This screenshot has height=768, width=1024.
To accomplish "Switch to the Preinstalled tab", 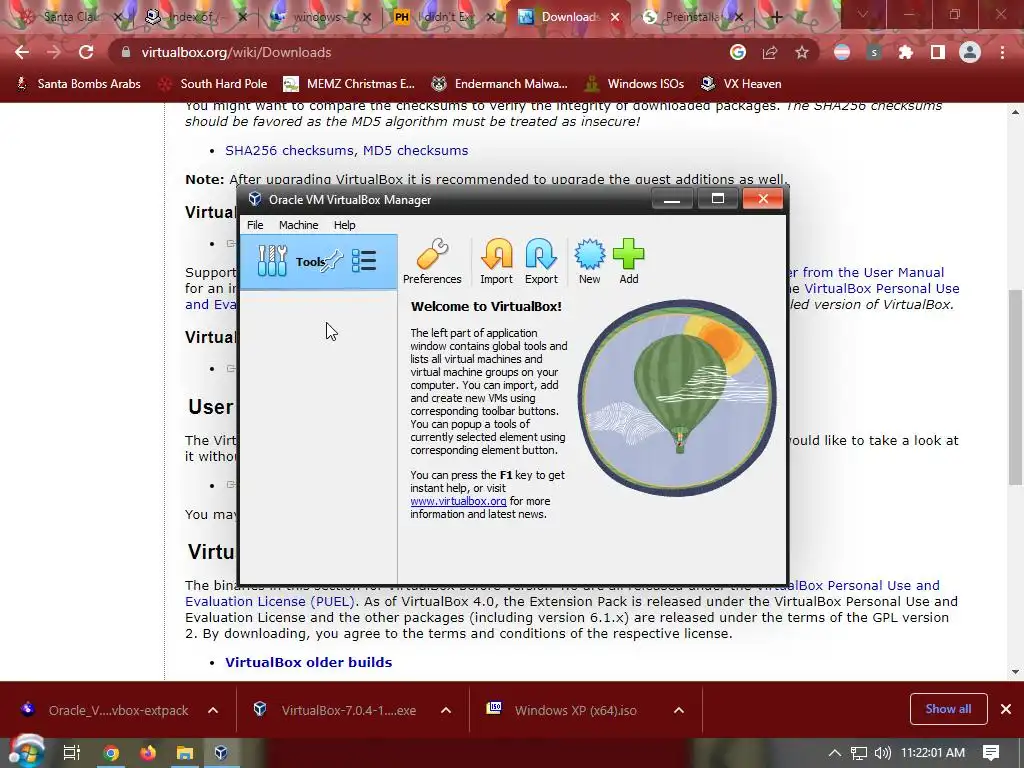I will [x=692, y=17].
